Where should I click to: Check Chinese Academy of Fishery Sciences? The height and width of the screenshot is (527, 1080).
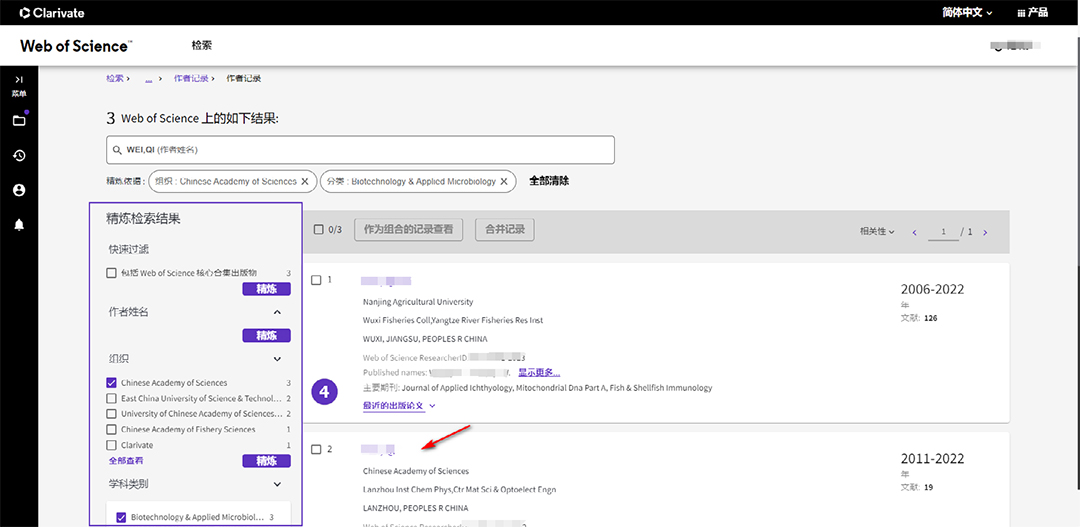[112, 429]
